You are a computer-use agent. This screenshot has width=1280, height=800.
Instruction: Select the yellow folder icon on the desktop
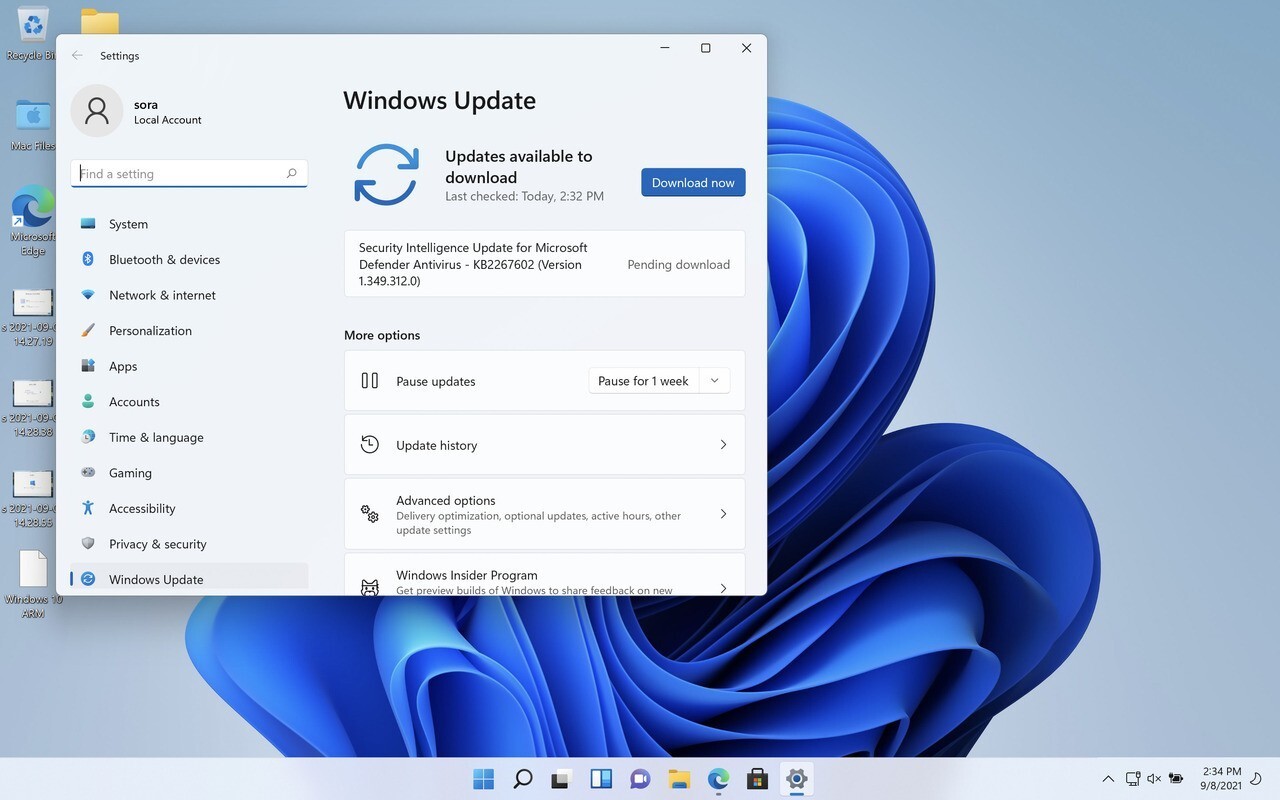100,22
